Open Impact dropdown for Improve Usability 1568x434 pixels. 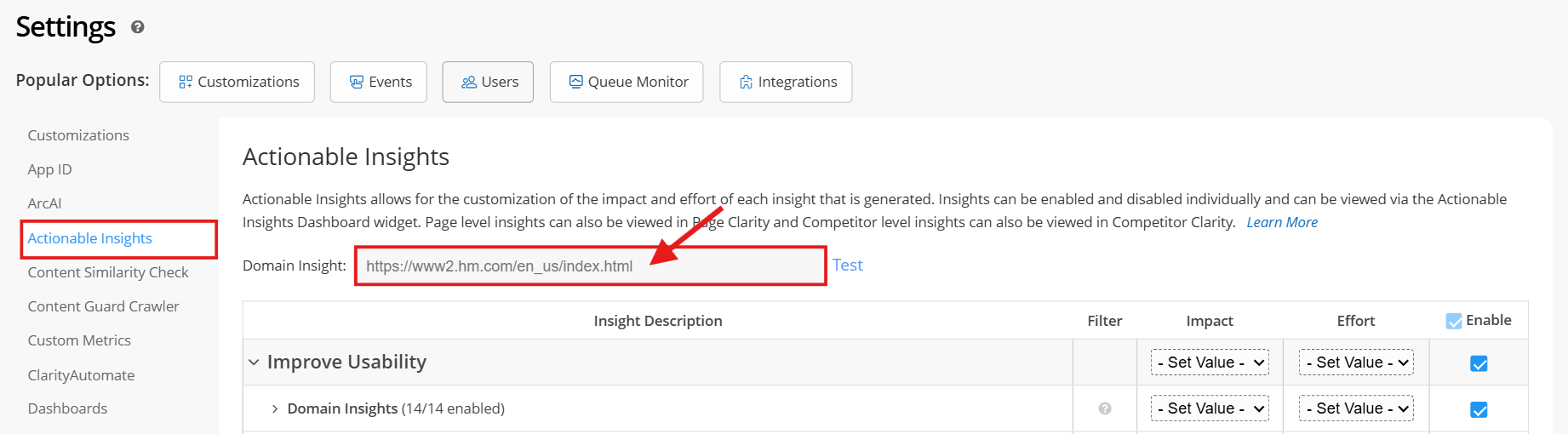point(1210,363)
